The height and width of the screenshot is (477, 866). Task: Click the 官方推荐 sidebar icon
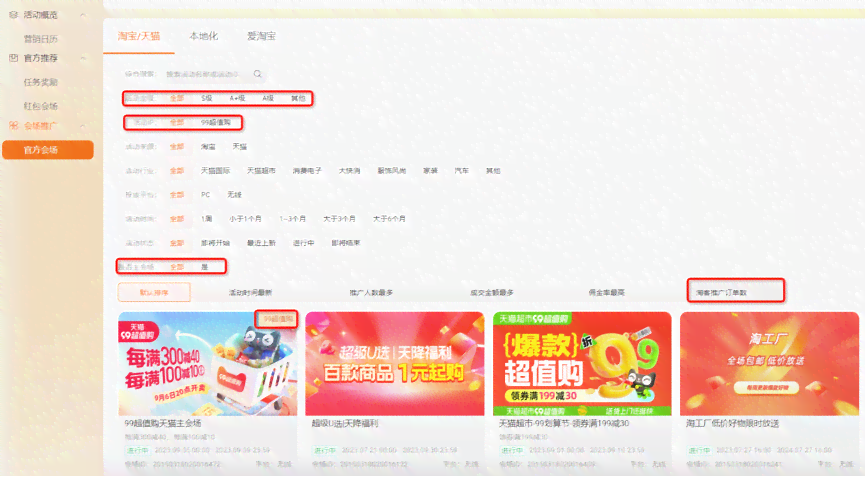(x=13, y=58)
